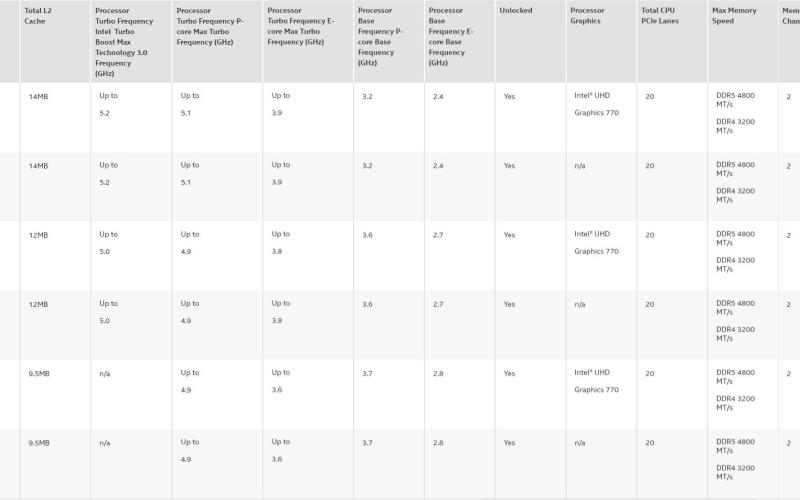
Task: Click the Max Memory Speed column header
Action: (734, 16)
